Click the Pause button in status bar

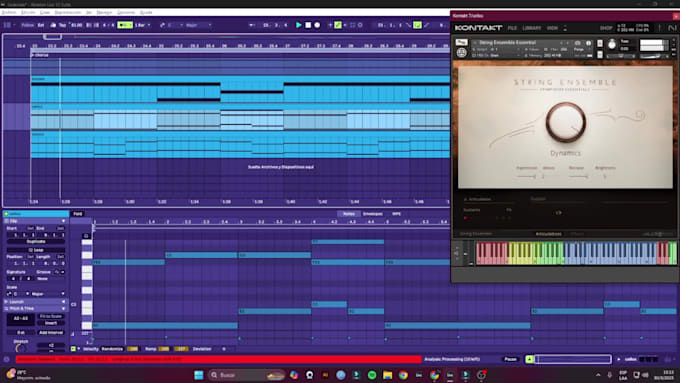[511, 359]
